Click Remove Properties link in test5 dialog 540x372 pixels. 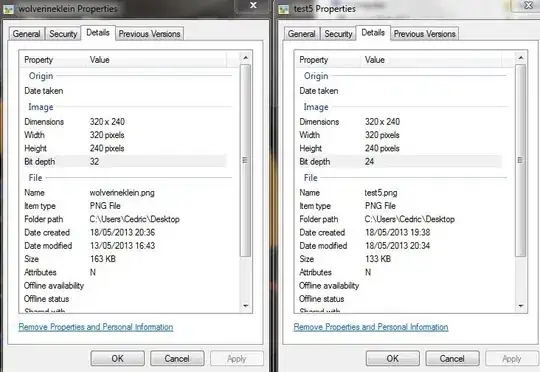click(x=371, y=327)
